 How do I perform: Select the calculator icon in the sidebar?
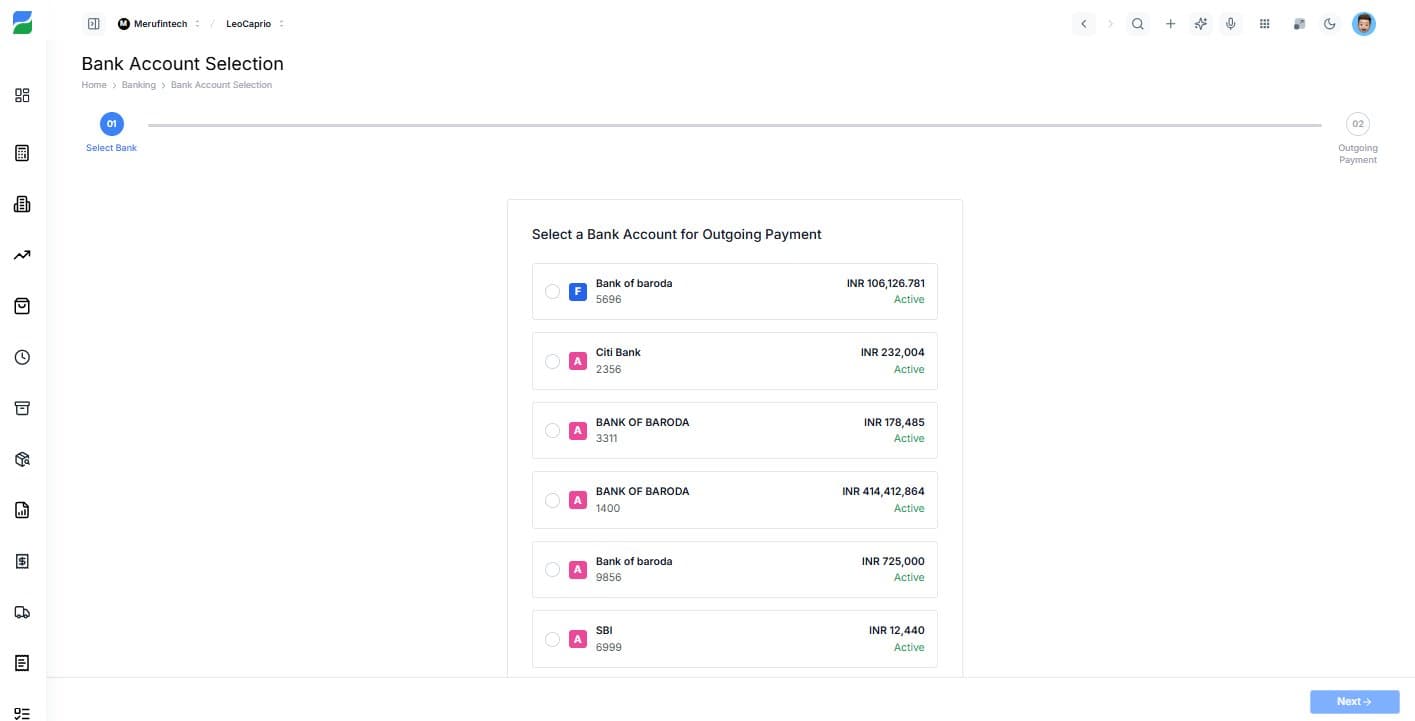[22, 152]
